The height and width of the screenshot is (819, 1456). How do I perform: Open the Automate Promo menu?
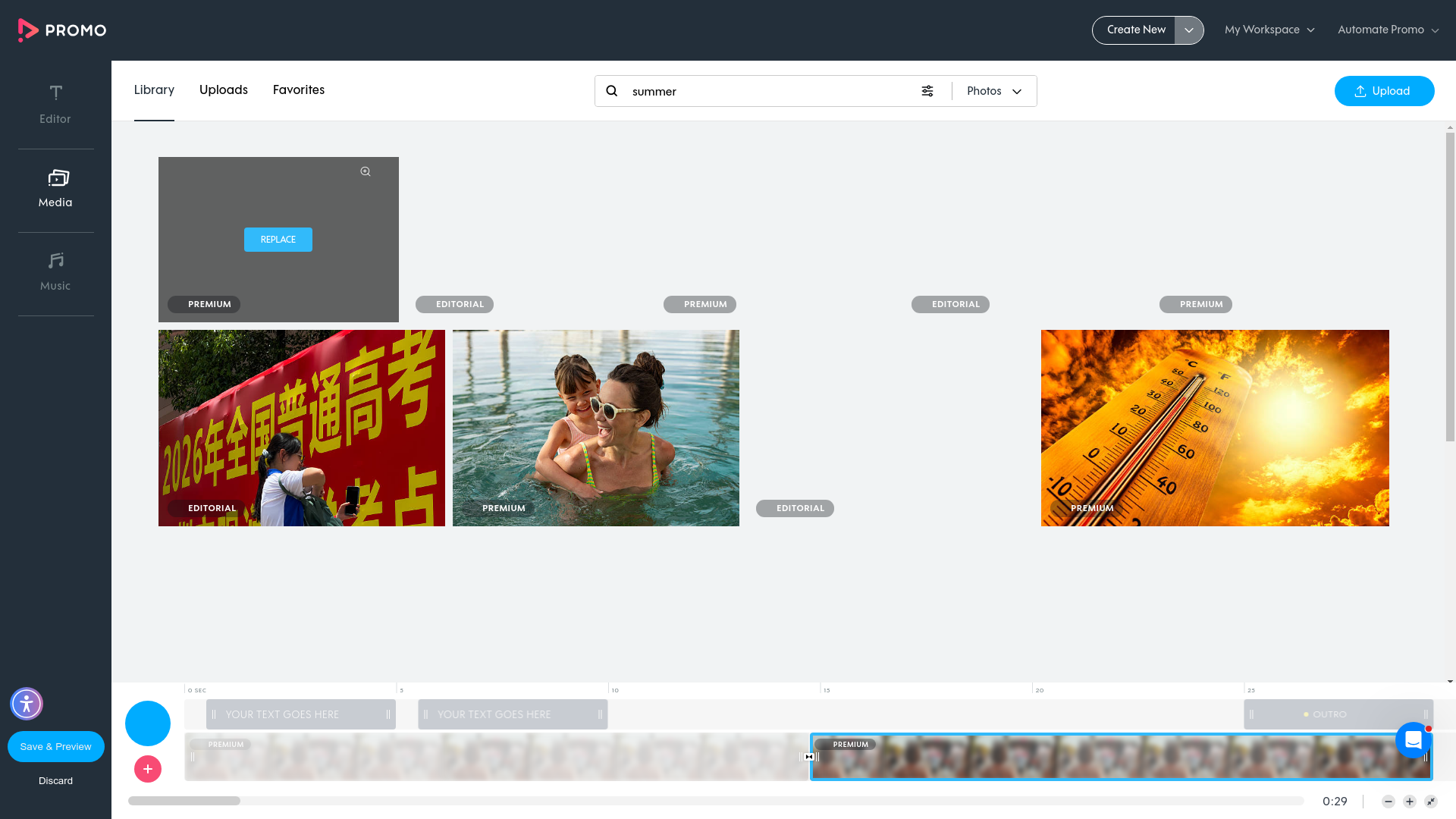[x=1388, y=30]
